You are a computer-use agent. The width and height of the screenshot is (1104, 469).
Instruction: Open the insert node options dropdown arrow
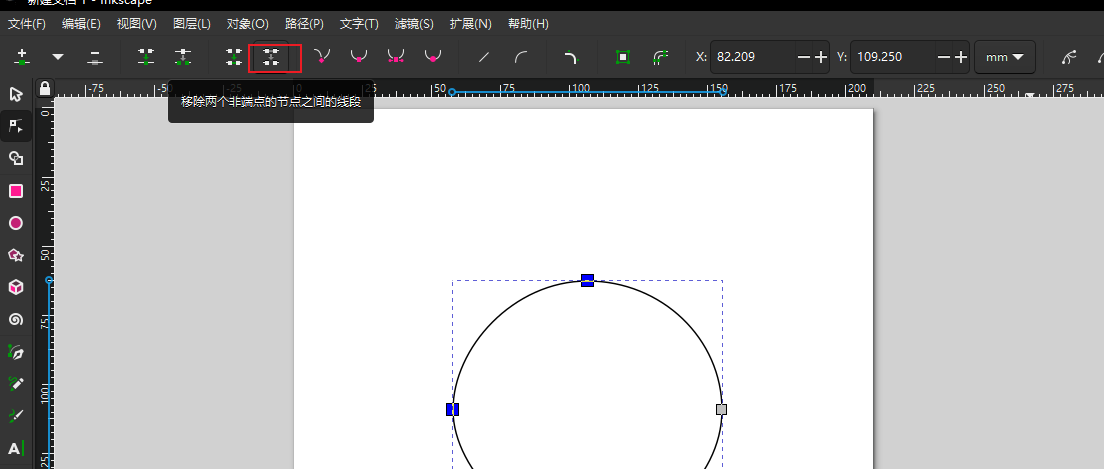(x=58, y=57)
